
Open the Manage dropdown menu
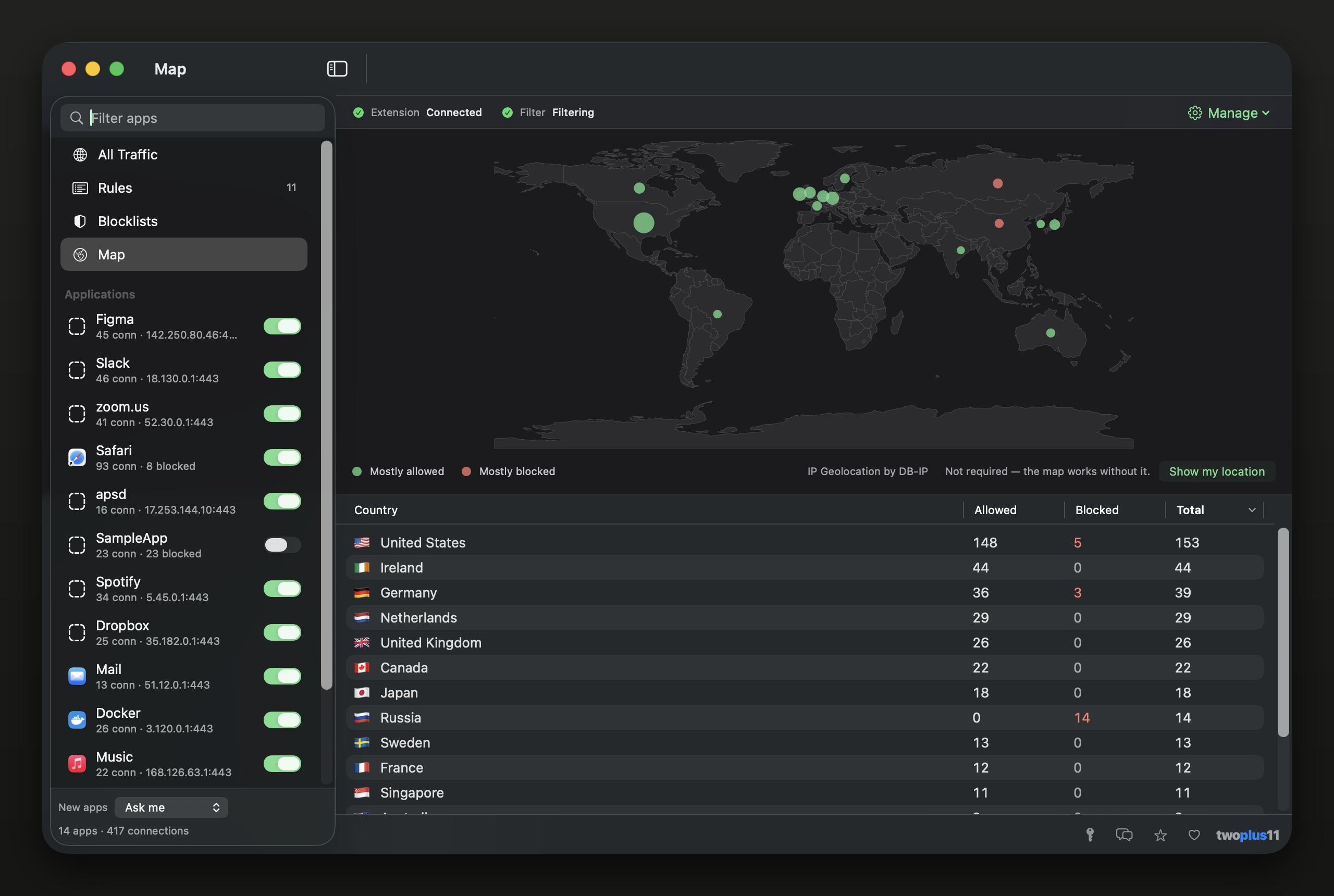[x=1229, y=113]
